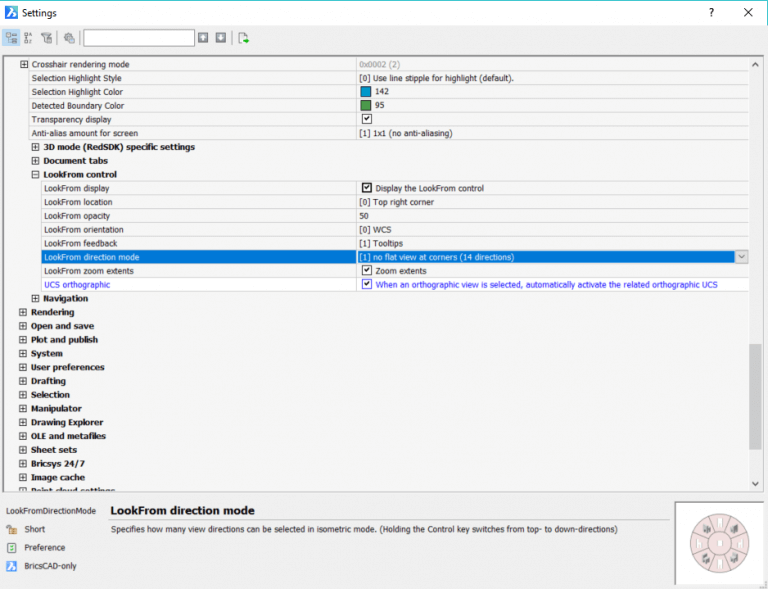Viewport: 768px width, 589px height.
Task: Click the export settings icon
Action: (243, 38)
